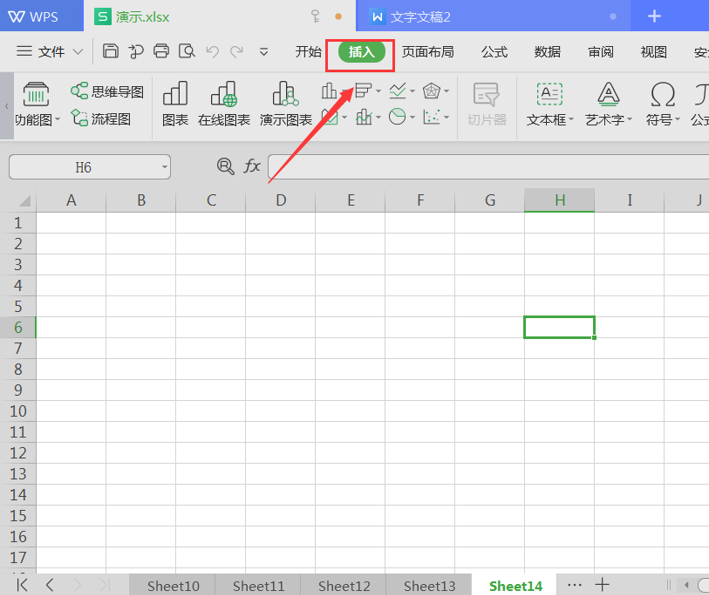The width and height of the screenshot is (709, 595).
Task: Click the Undo arrow
Action: 212,52
